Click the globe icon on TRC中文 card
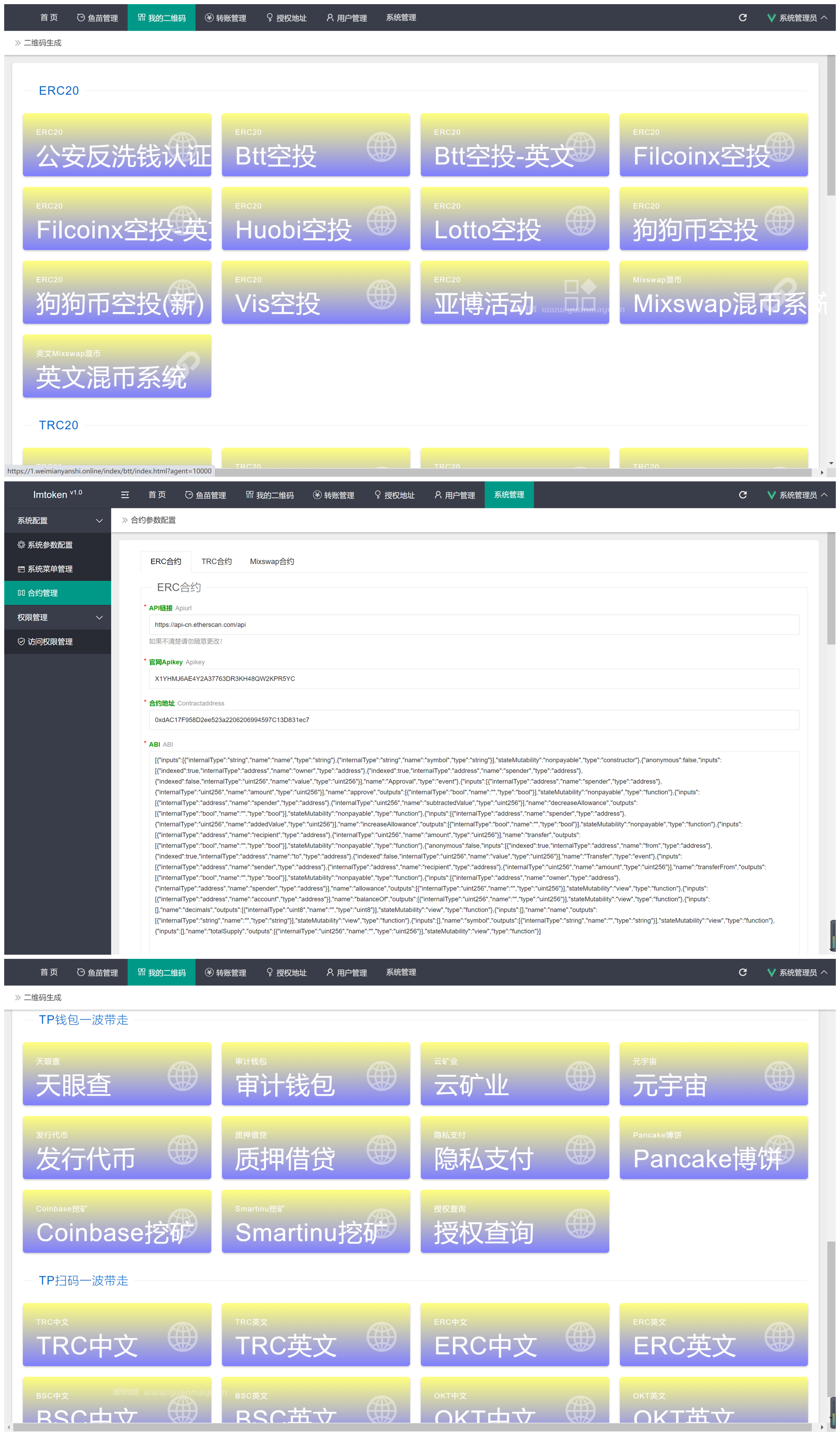Screen dimensions: 840x1436 [x=183, y=1336]
